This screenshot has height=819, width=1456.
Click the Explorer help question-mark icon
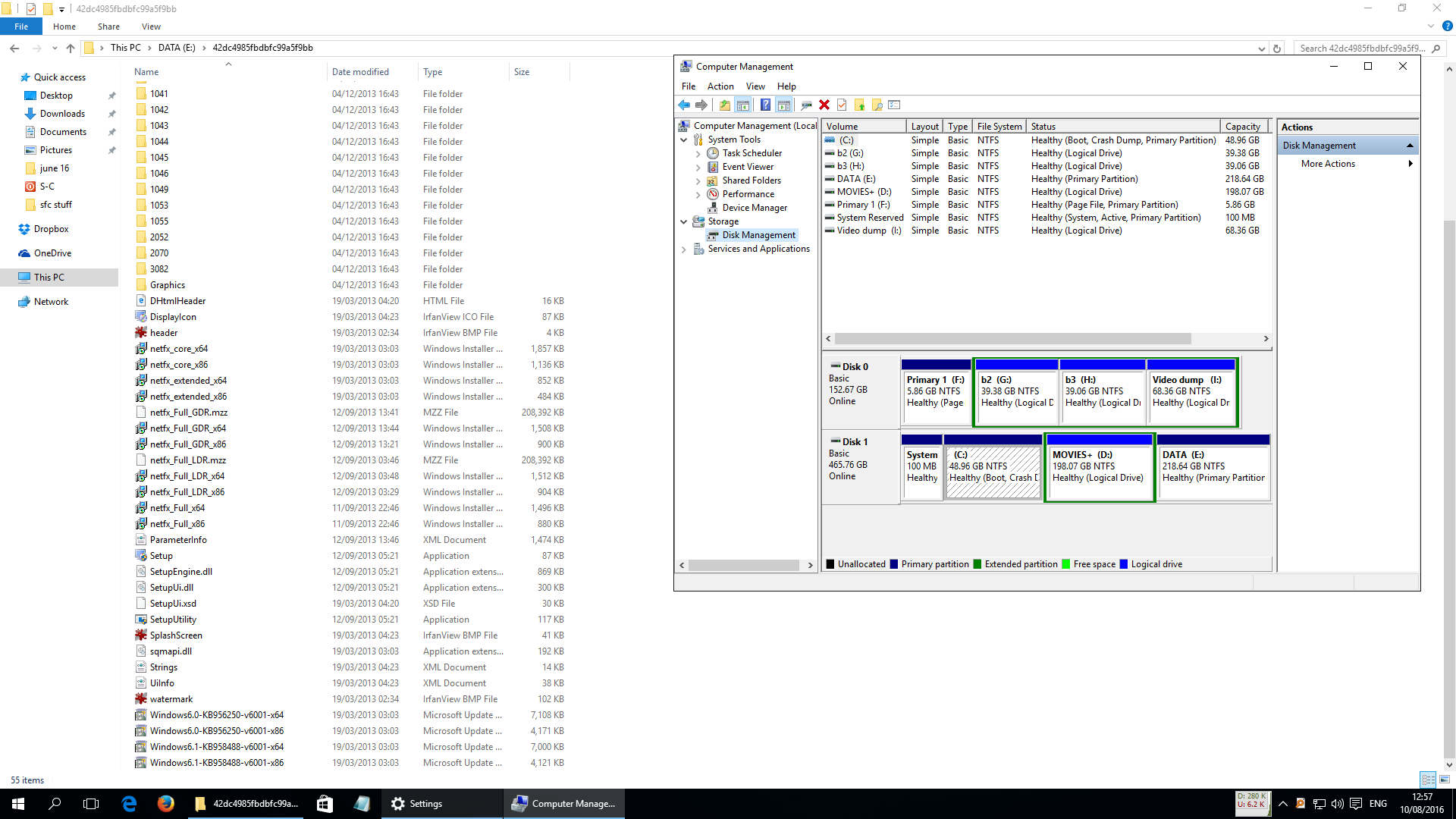tap(1447, 26)
